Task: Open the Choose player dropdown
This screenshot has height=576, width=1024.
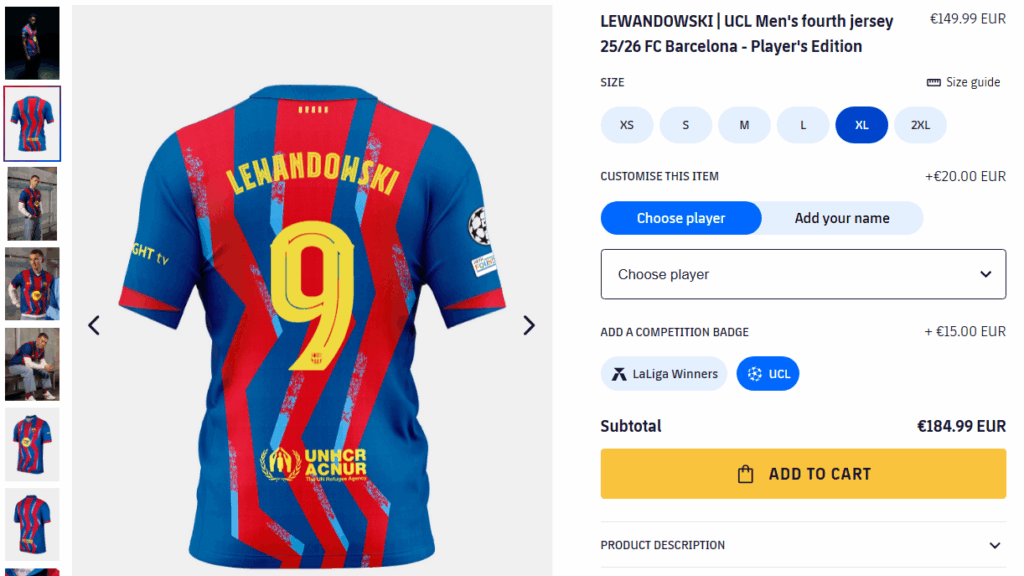Action: tap(803, 274)
